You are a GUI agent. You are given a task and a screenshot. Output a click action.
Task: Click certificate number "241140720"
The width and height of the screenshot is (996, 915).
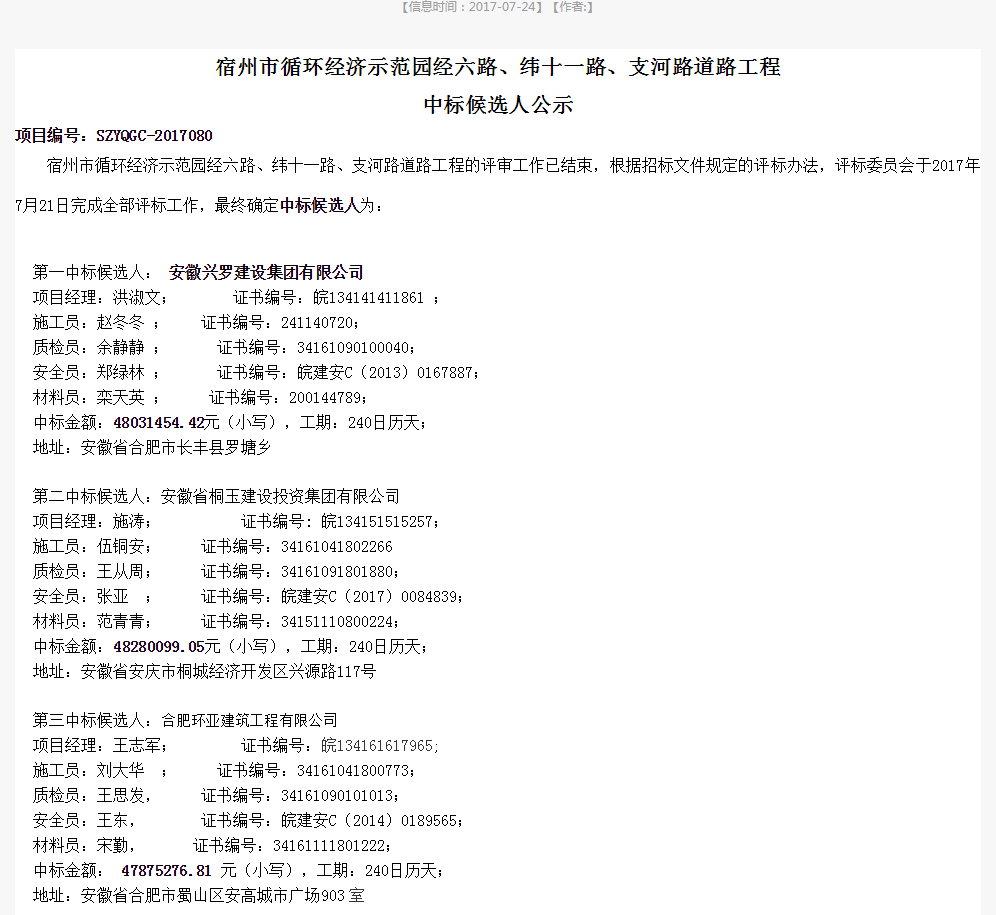point(317,323)
